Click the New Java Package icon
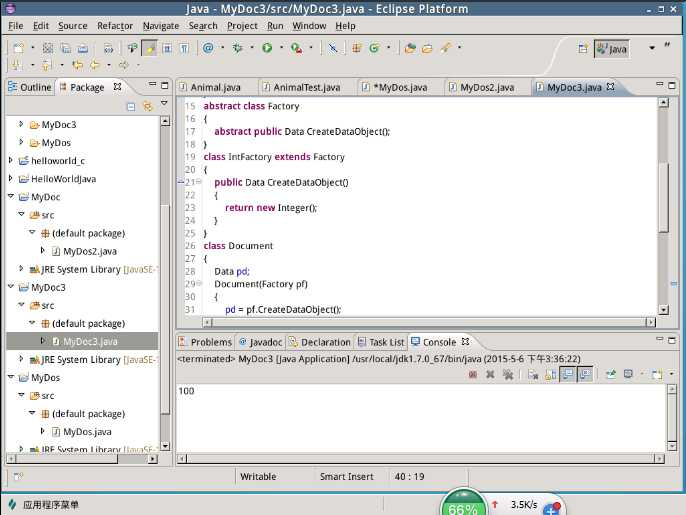 tap(357, 48)
